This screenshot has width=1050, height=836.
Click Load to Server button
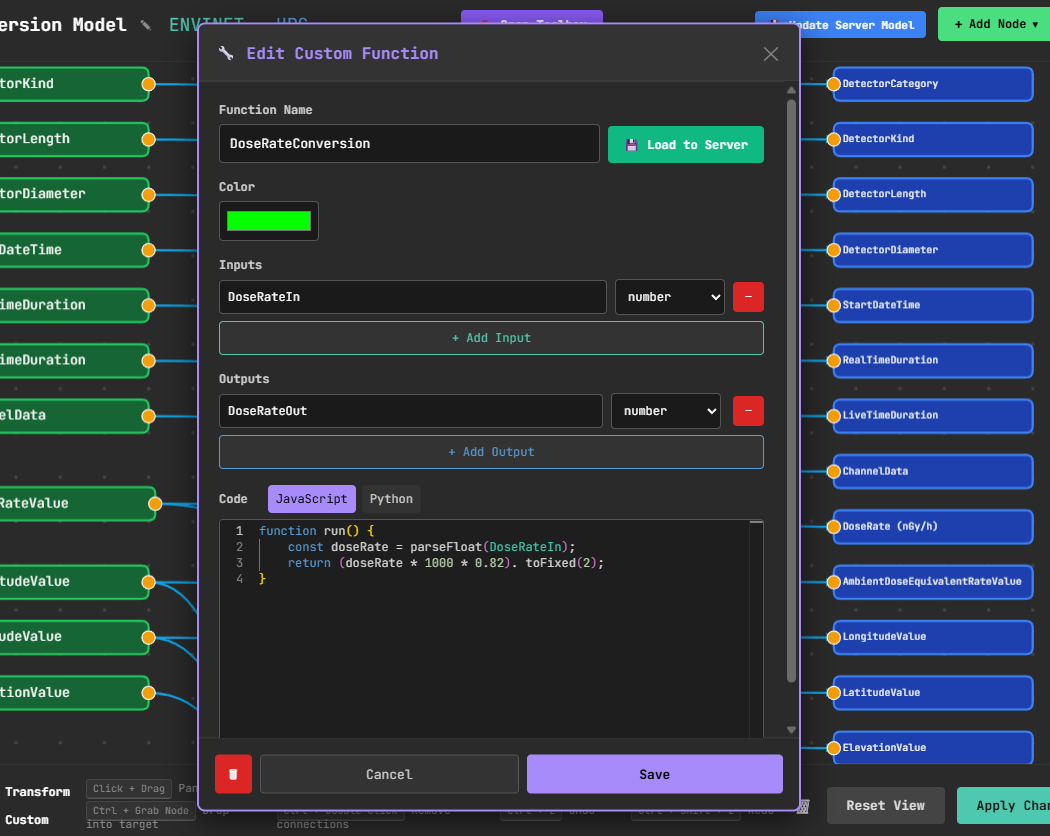click(x=686, y=145)
